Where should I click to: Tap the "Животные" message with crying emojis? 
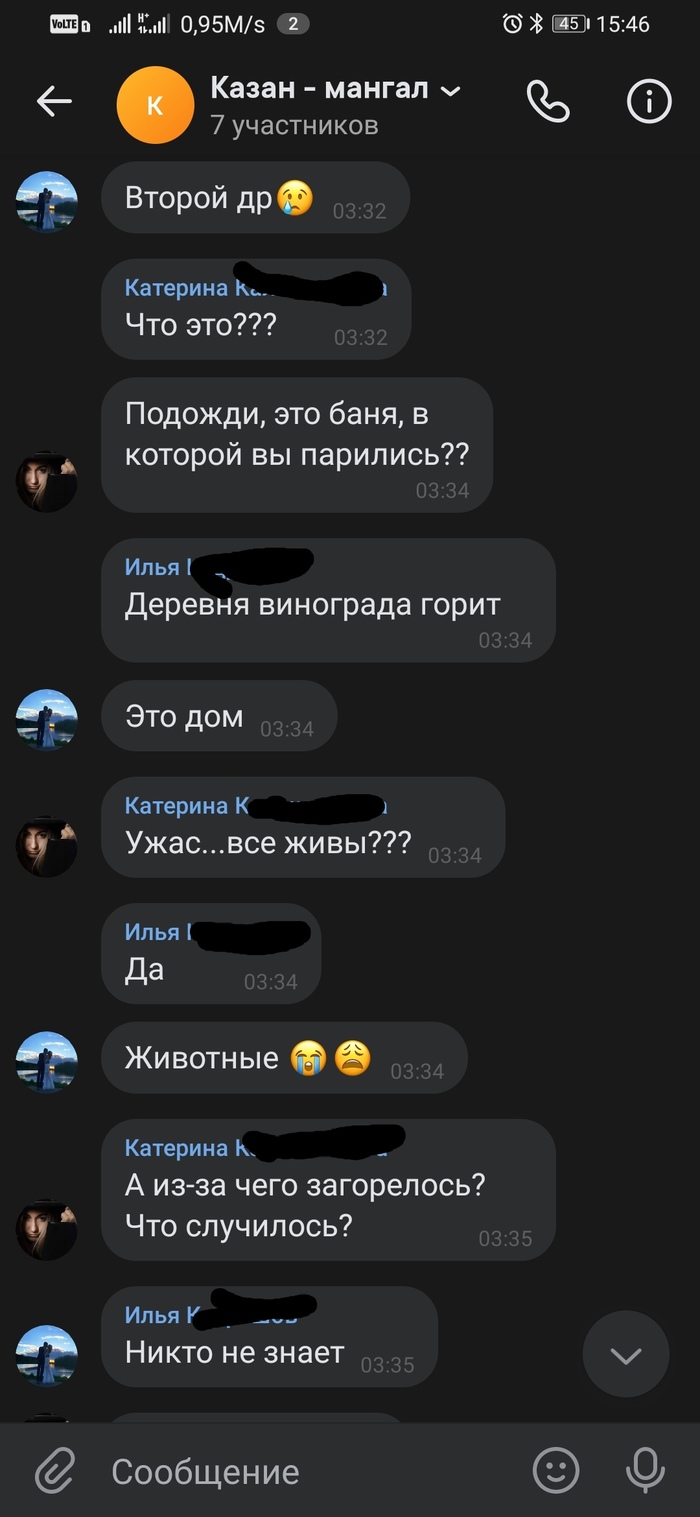tap(284, 1058)
